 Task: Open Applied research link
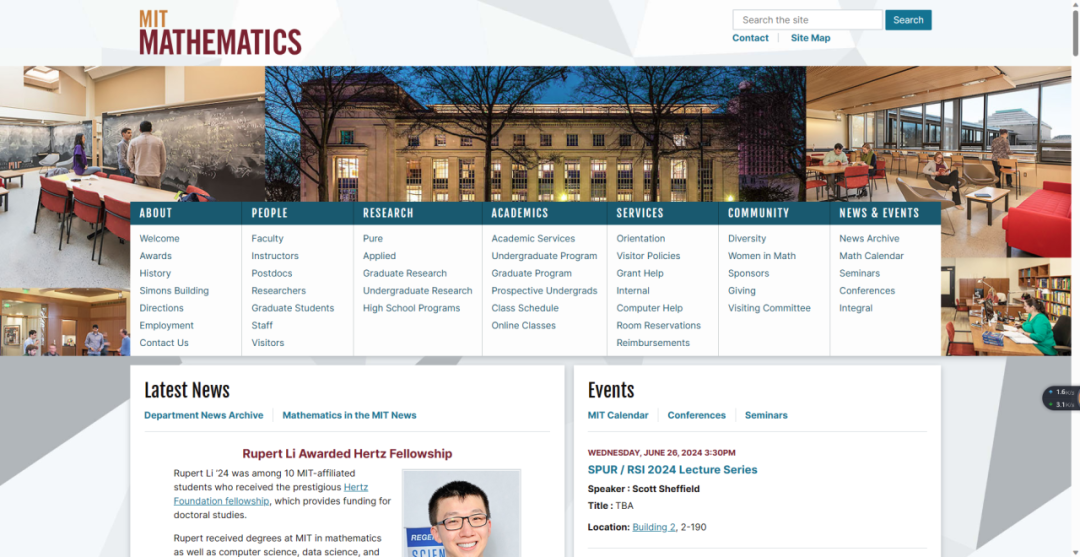tap(378, 255)
